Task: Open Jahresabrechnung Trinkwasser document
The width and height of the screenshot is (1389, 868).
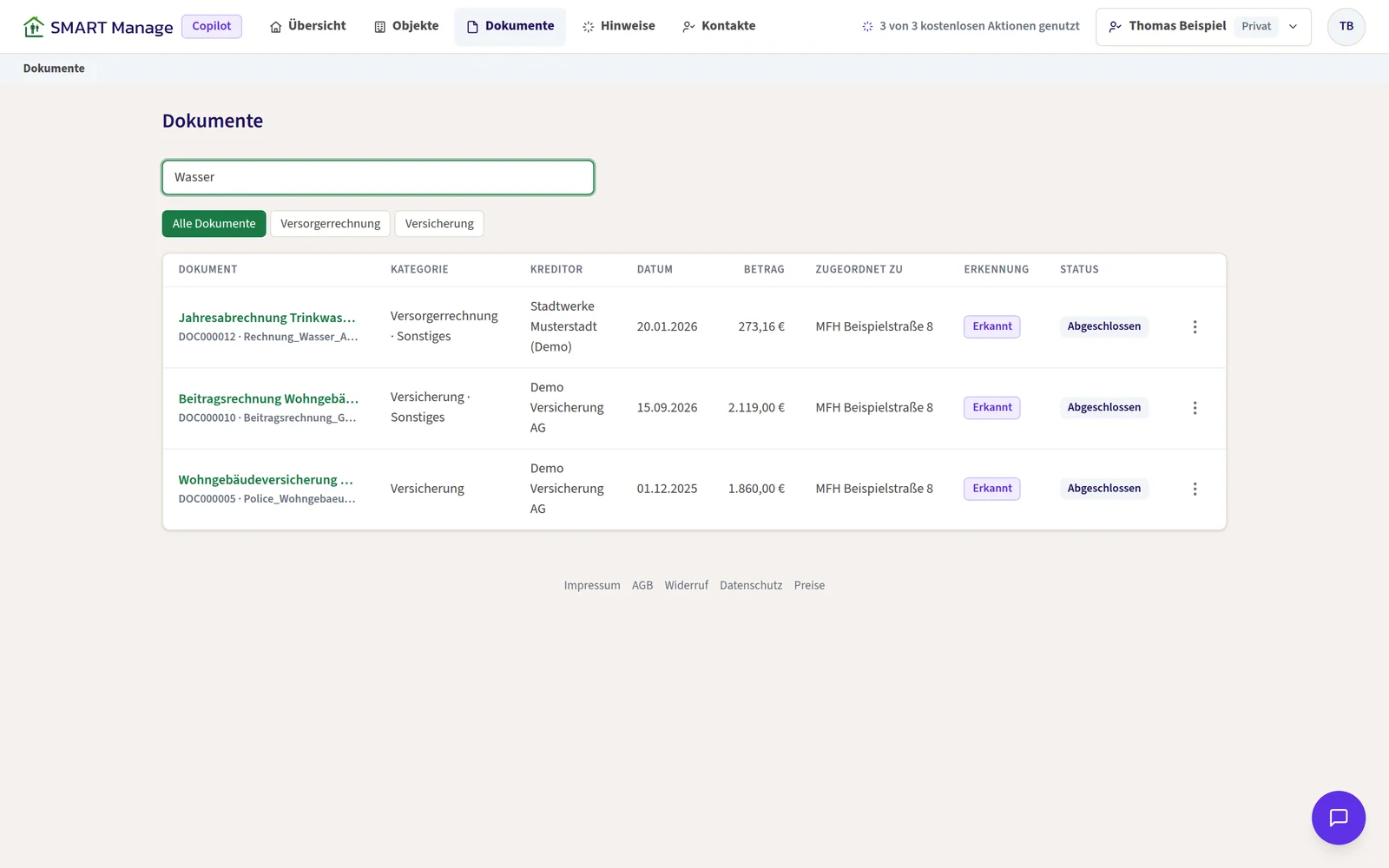Action: pos(267,318)
